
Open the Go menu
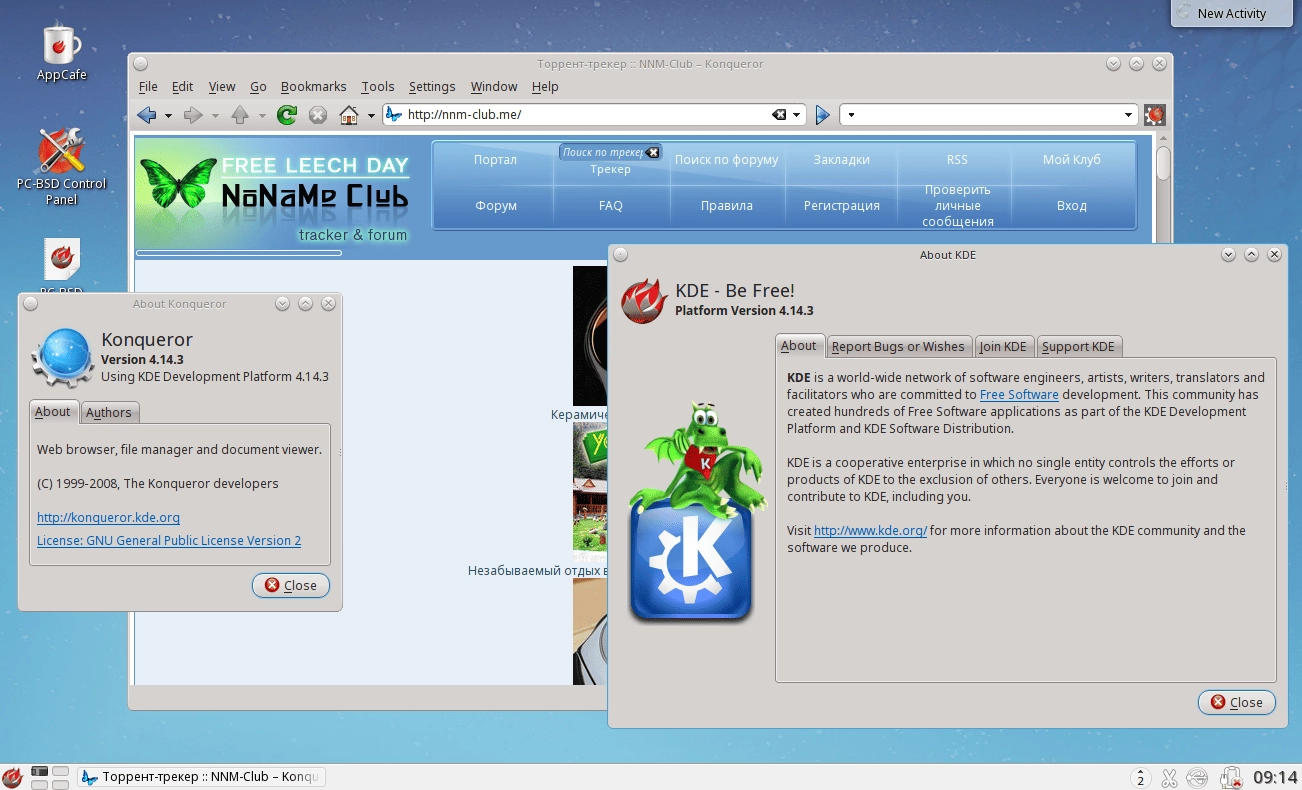(x=258, y=87)
